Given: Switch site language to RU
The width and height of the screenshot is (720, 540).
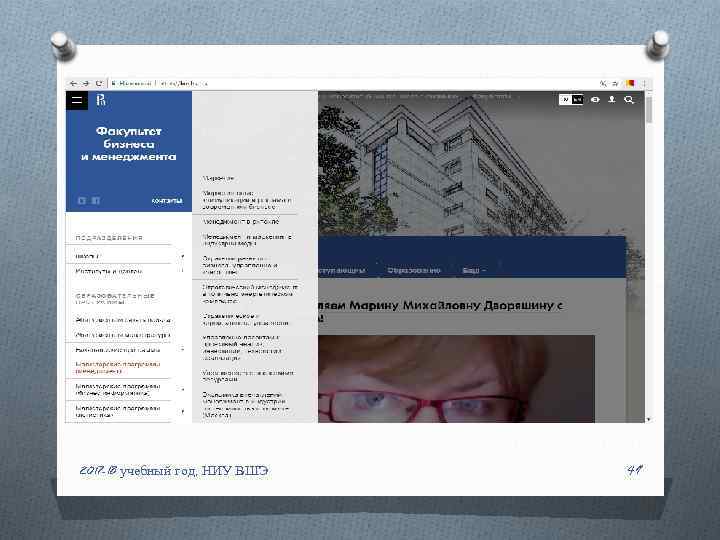Looking at the screenshot, I should (x=565, y=99).
